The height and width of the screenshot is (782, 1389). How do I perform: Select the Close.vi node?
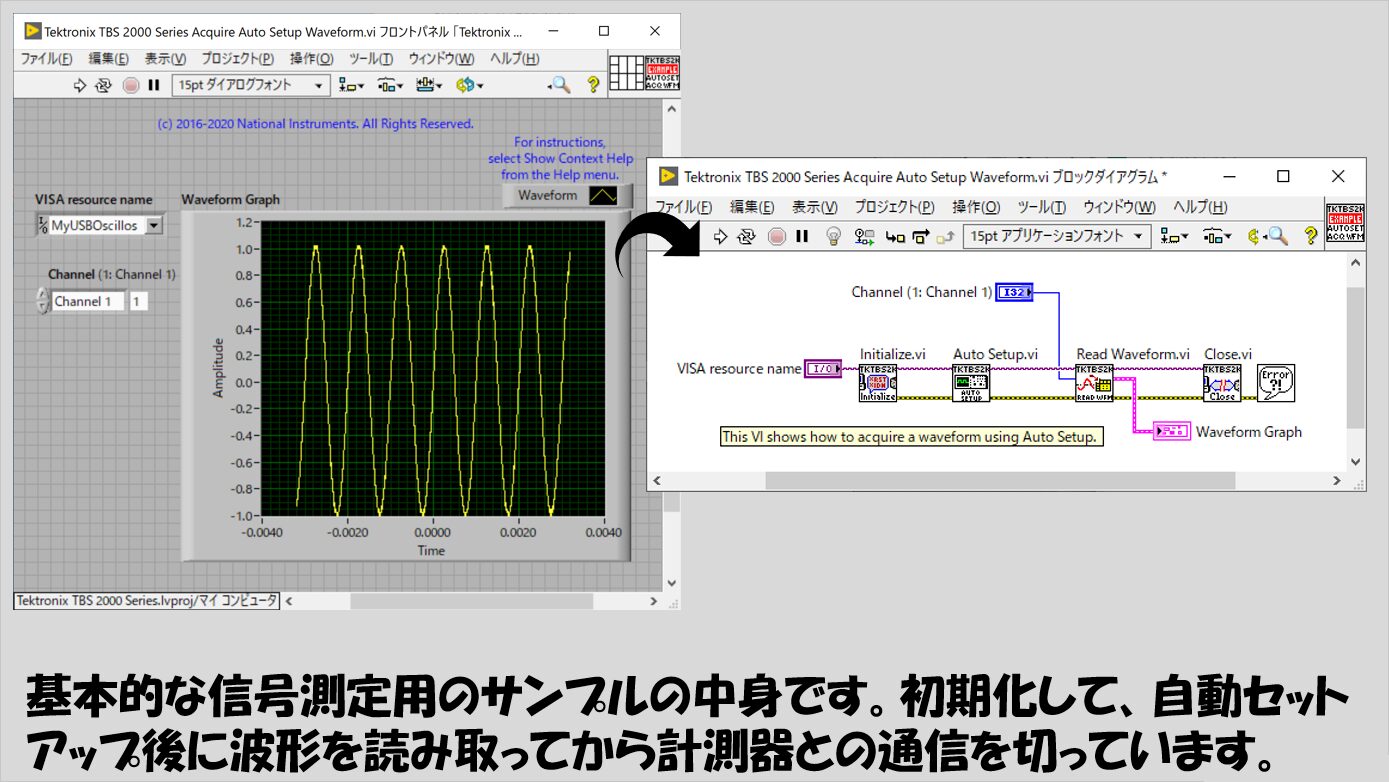[x=1222, y=383]
